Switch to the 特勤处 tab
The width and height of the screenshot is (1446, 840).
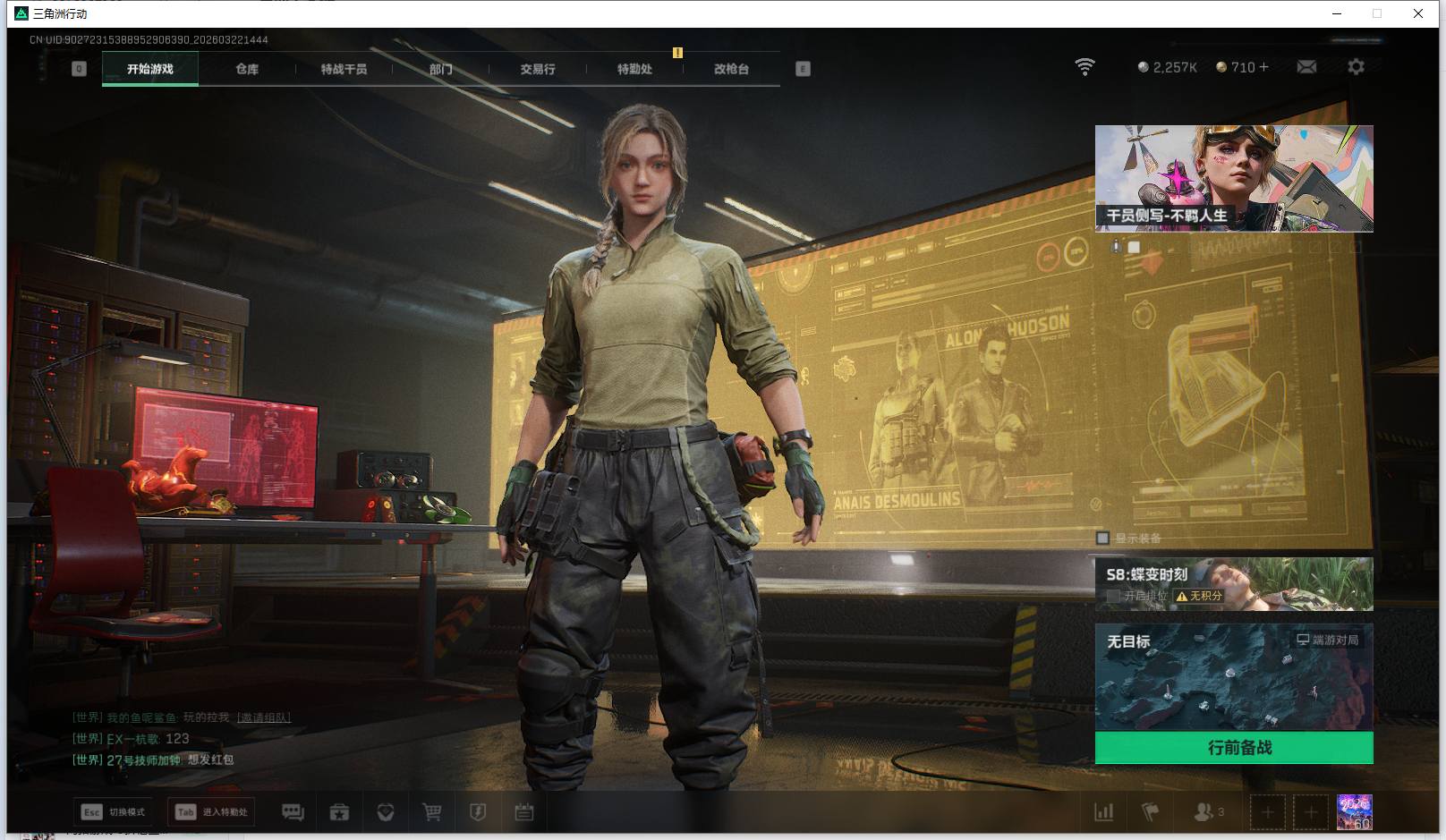click(x=634, y=69)
